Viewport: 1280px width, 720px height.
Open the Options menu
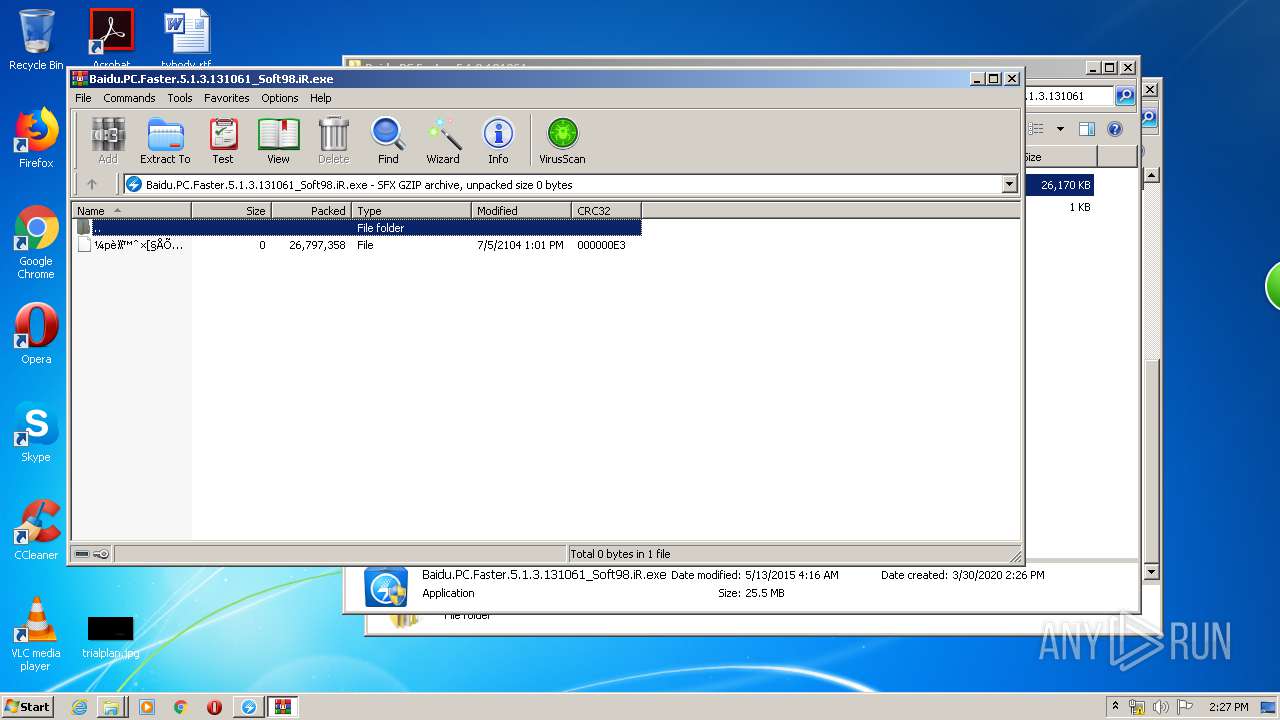click(280, 98)
